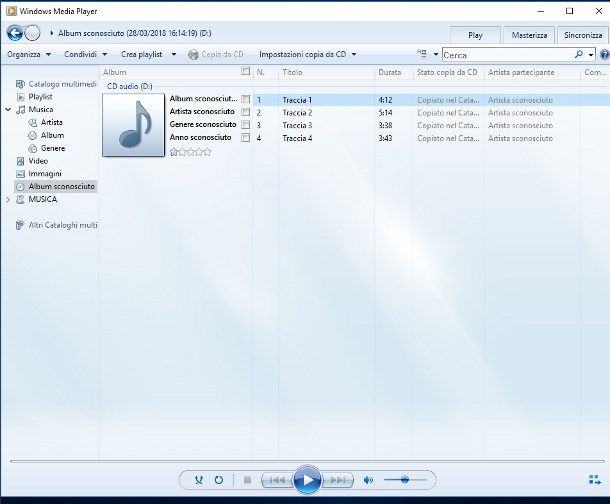Check the box for Traccia 1
Image resolution: width=610 pixels, height=504 pixels.
(x=245, y=99)
